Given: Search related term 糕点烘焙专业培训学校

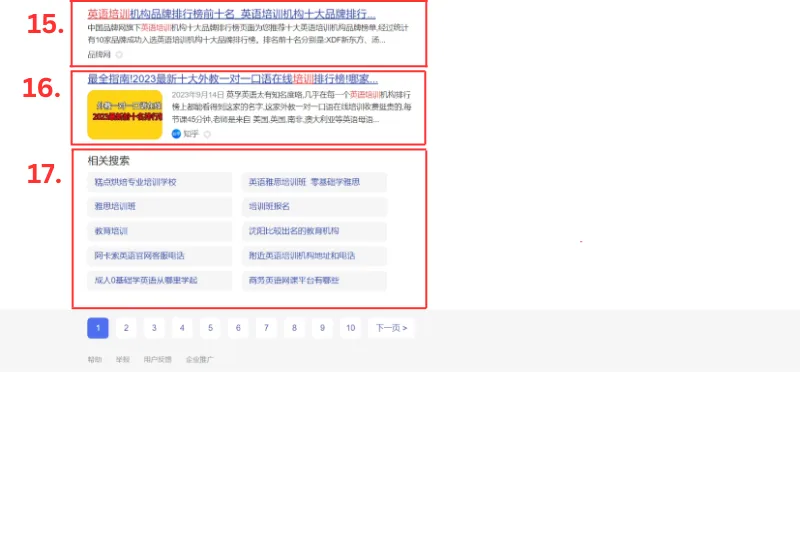Looking at the screenshot, I should point(160,182).
